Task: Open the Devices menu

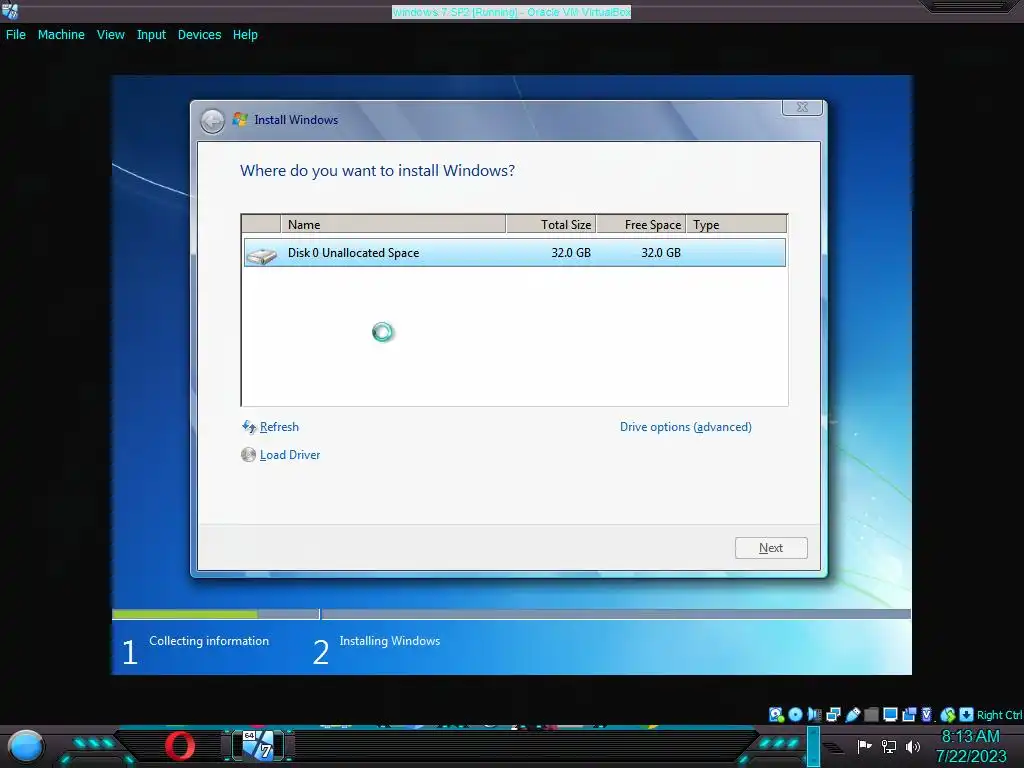Action: [x=199, y=35]
